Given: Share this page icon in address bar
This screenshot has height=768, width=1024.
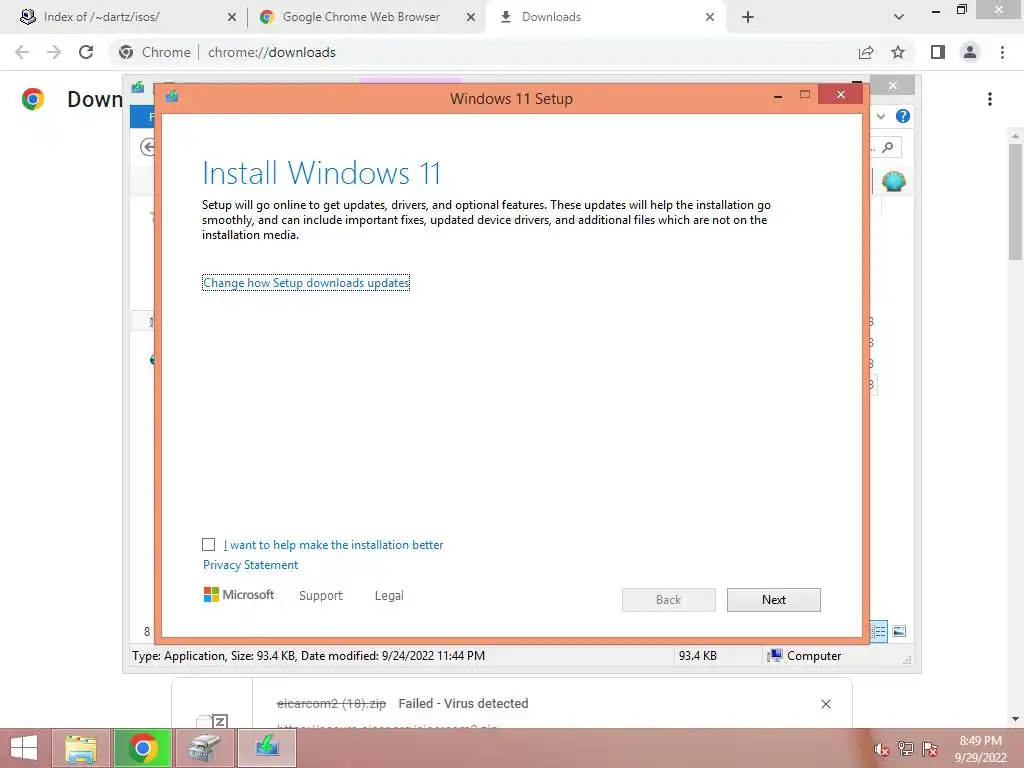Looking at the screenshot, I should point(866,52).
